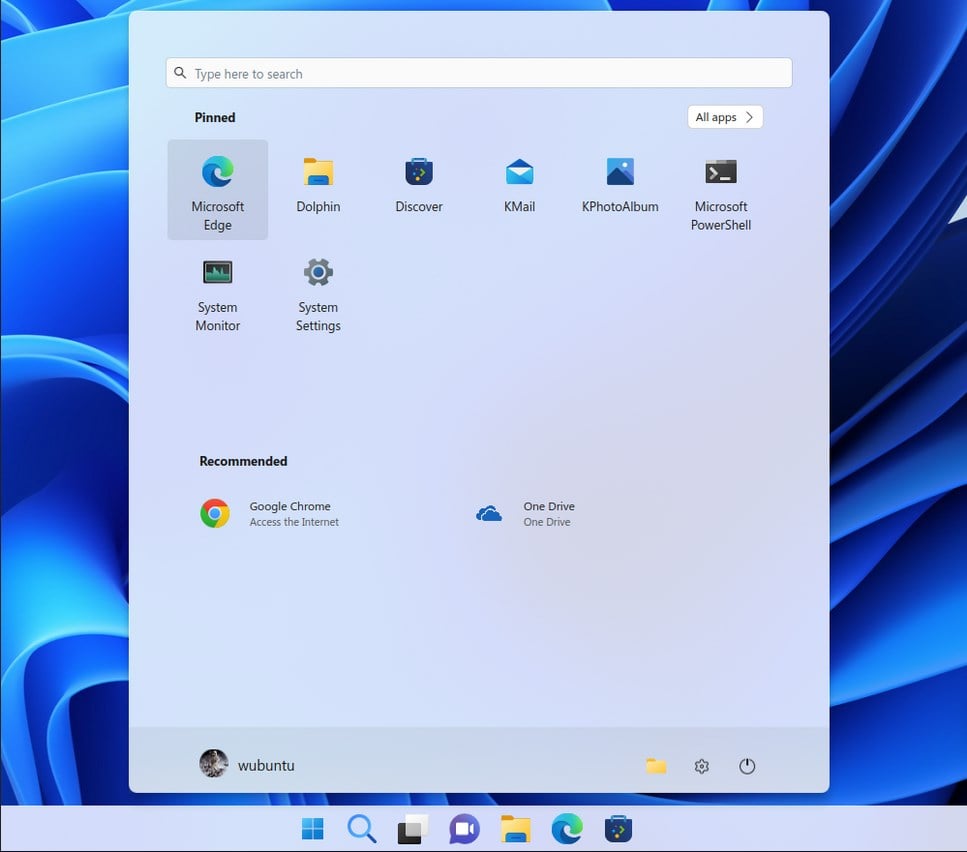Click the 'Type here to search' field
This screenshot has height=852, width=967.
click(x=479, y=73)
